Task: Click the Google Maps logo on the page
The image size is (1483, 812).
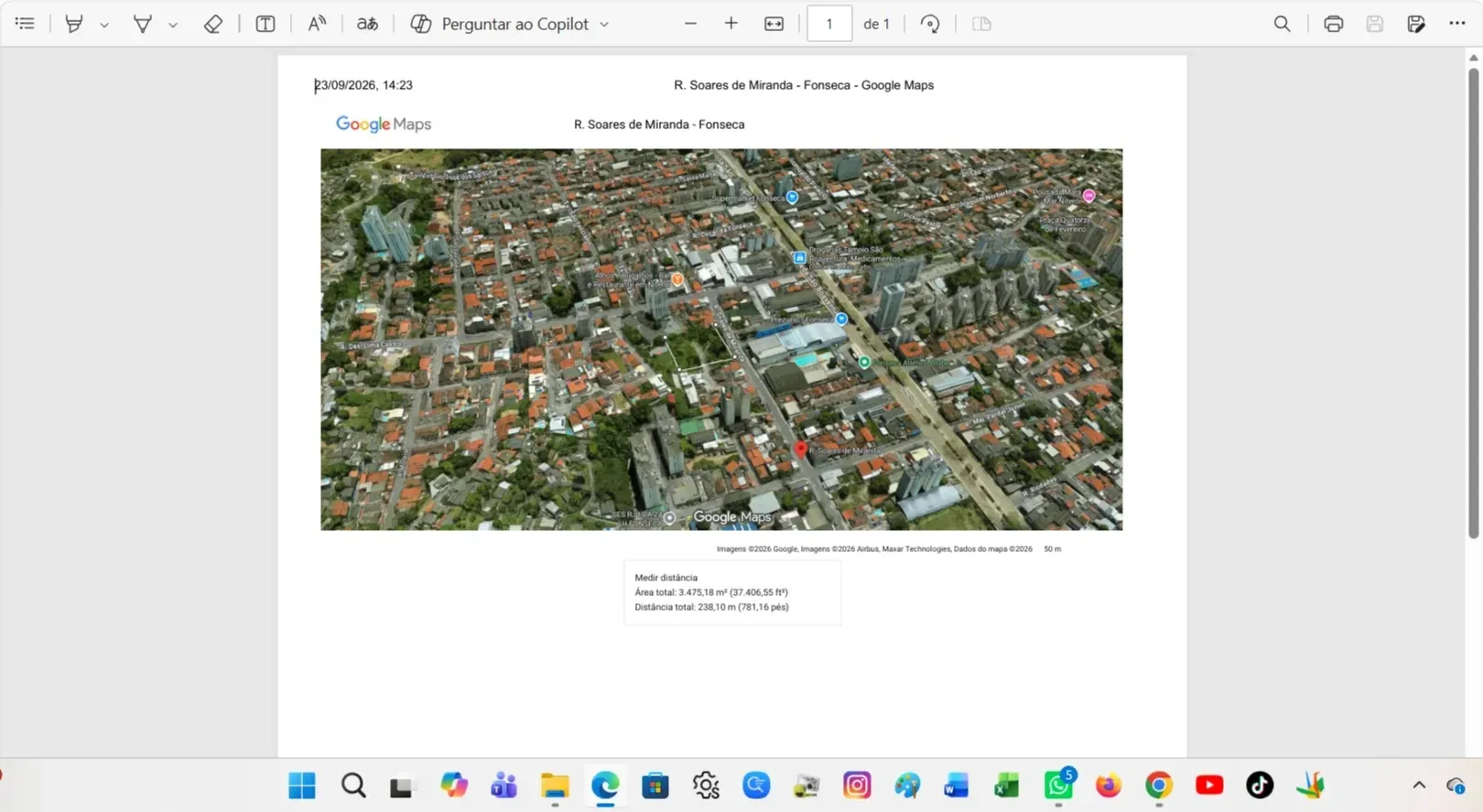Action: click(384, 125)
